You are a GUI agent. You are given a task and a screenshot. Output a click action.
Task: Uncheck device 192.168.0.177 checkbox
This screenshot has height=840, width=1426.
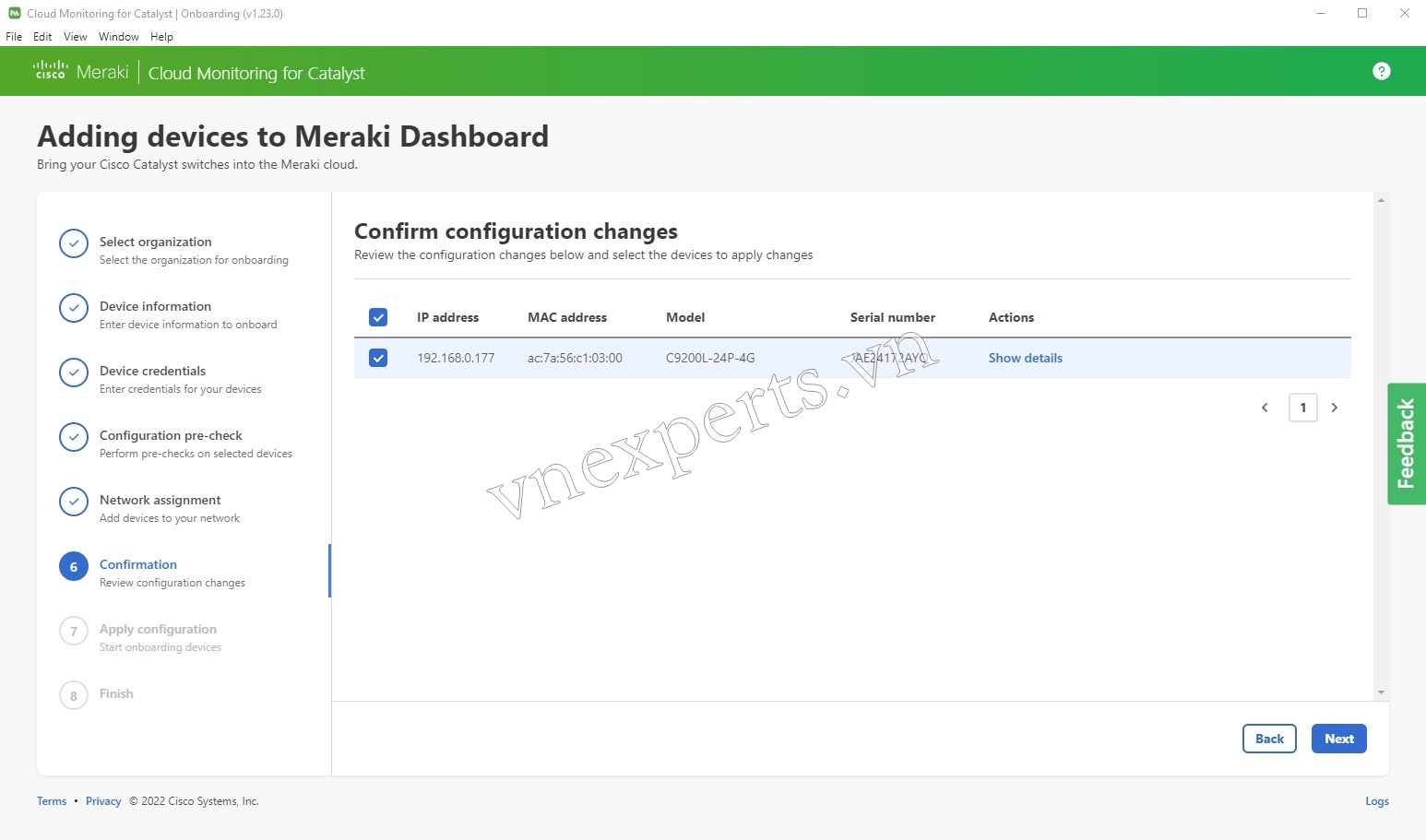[x=378, y=358]
